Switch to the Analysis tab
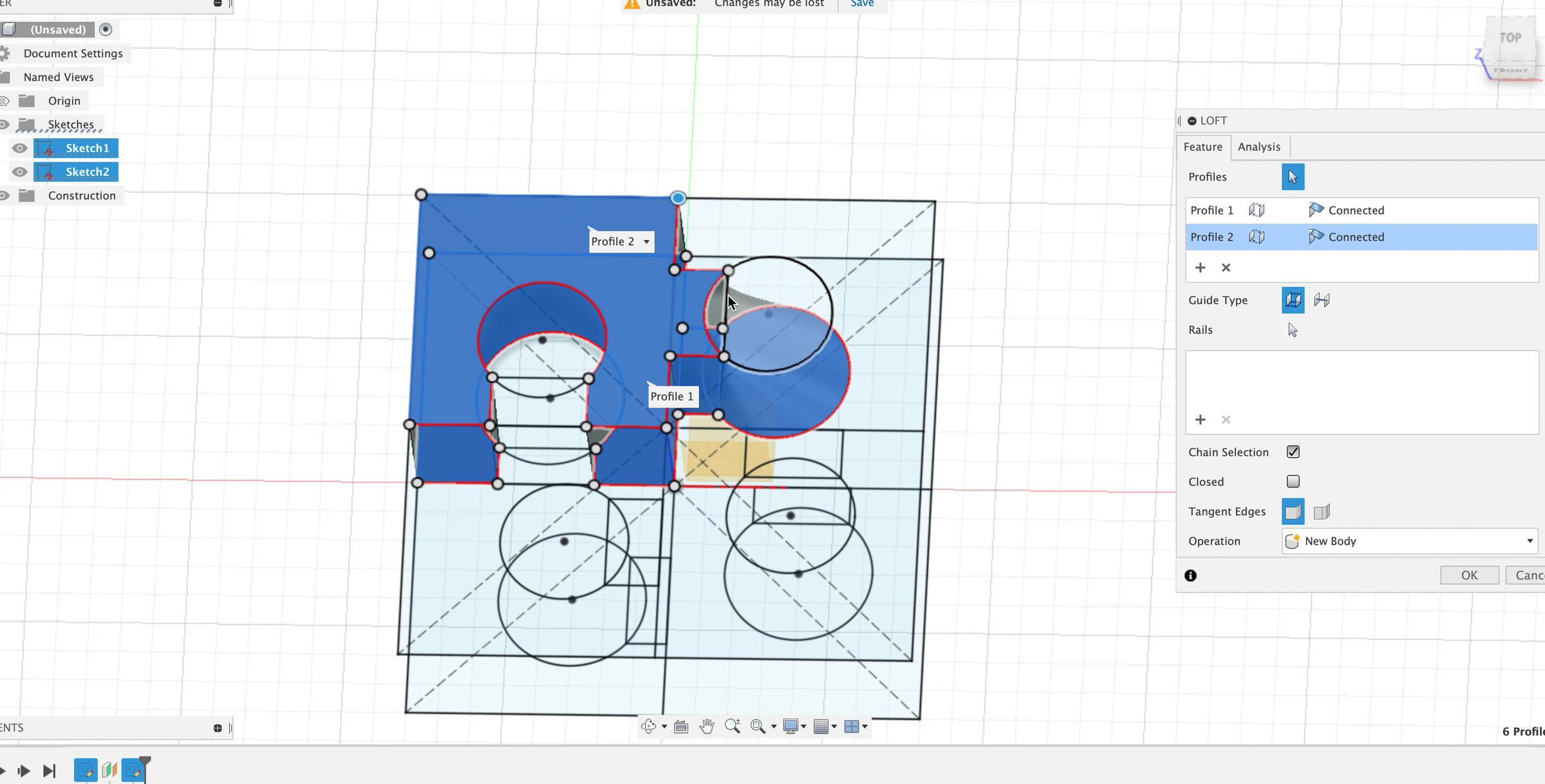 pyautogui.click(x=1259, y=147)
